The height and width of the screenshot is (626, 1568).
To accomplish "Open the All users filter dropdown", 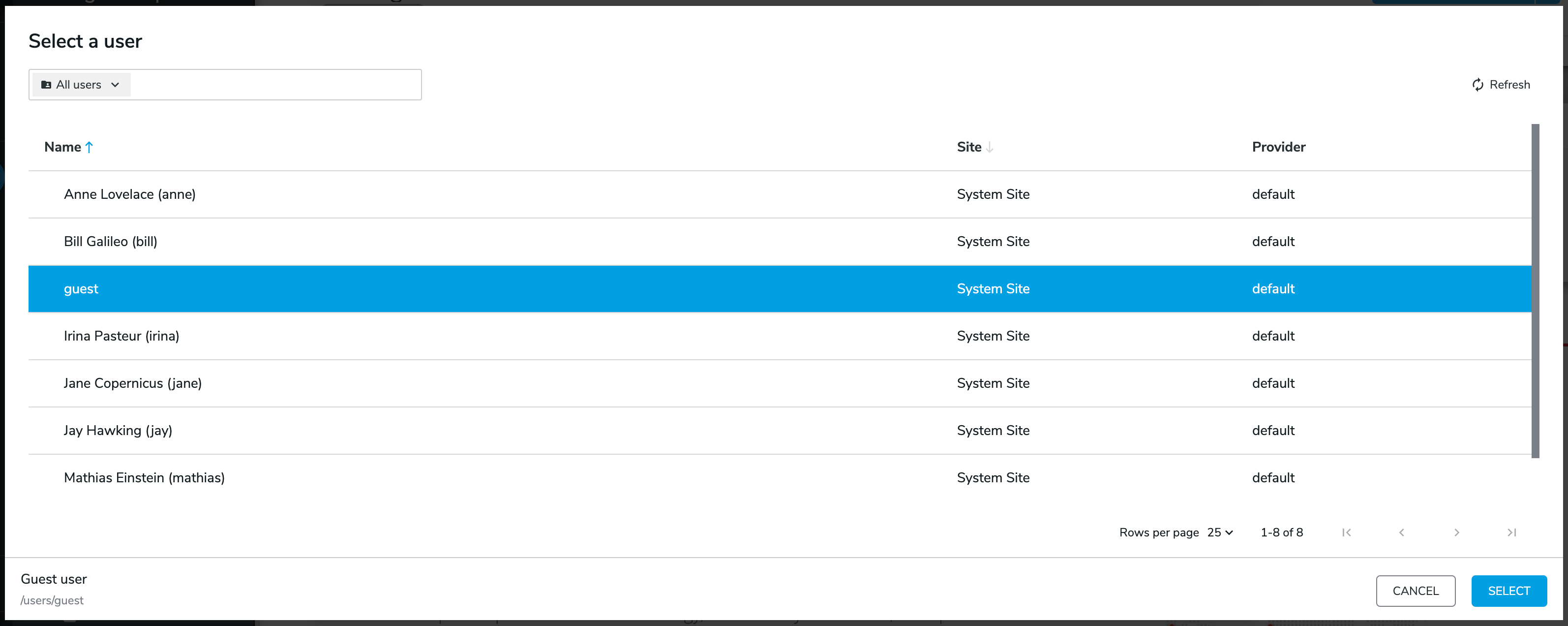I will point(80,85).
